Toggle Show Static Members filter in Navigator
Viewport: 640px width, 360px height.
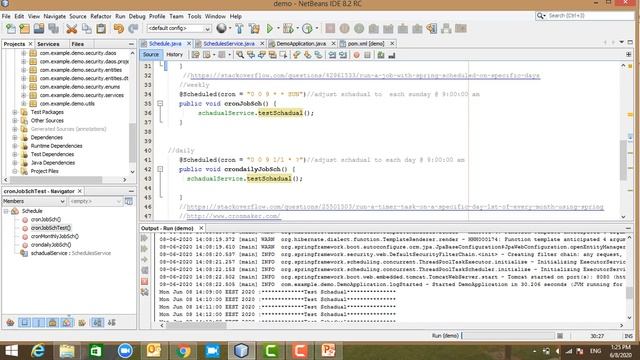(x=38, y=323)
